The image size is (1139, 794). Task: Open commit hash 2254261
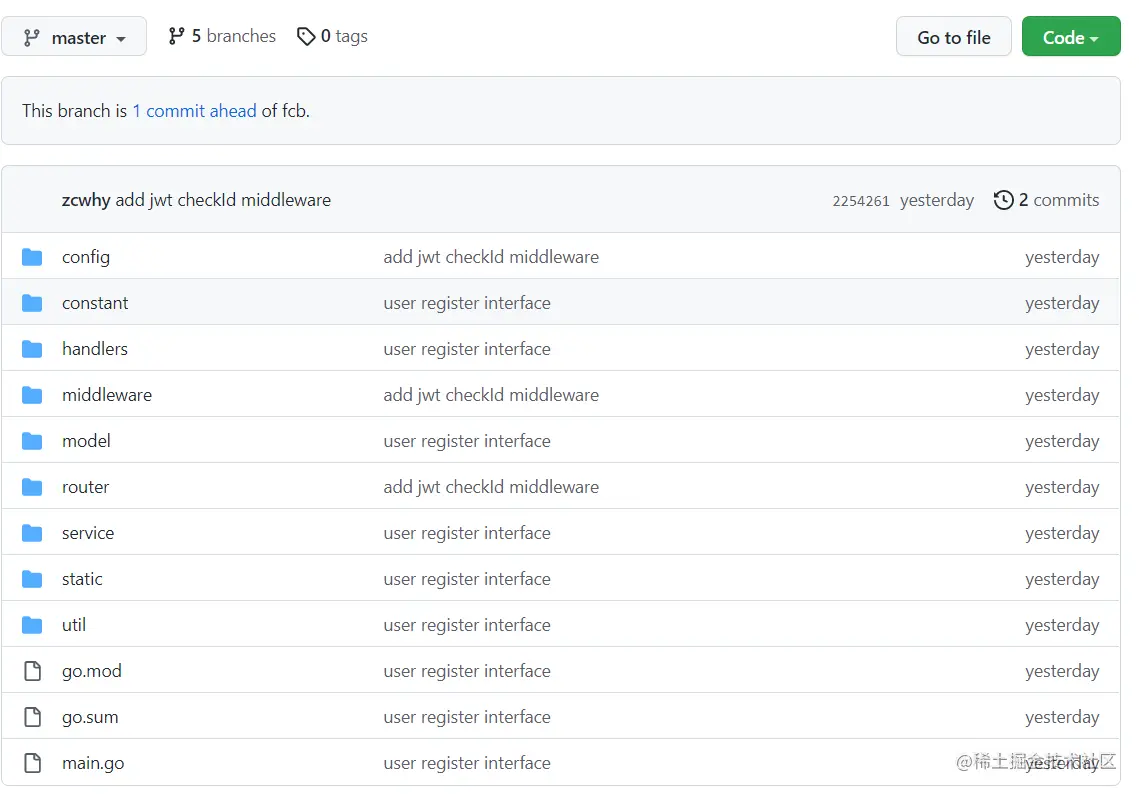coord(860,201)
